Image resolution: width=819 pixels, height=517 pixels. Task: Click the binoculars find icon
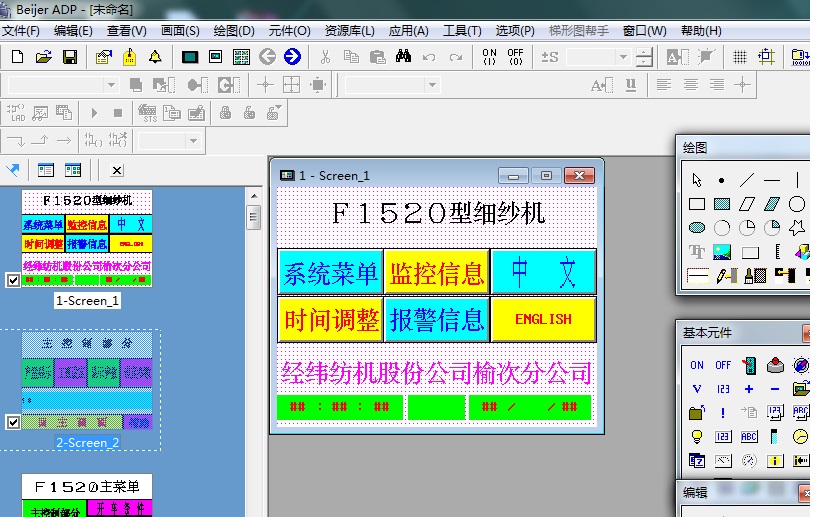403,57
